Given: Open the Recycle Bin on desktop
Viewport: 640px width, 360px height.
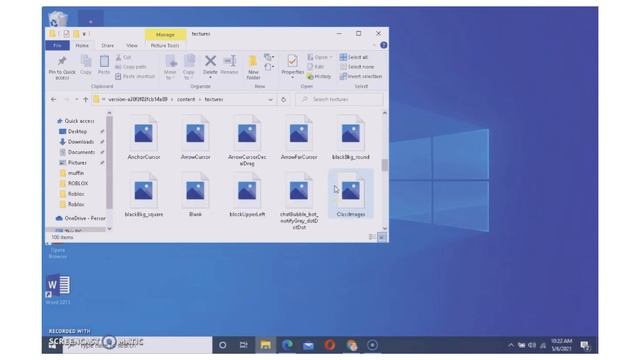Looking at the screenshot, I should click(58, 18).
